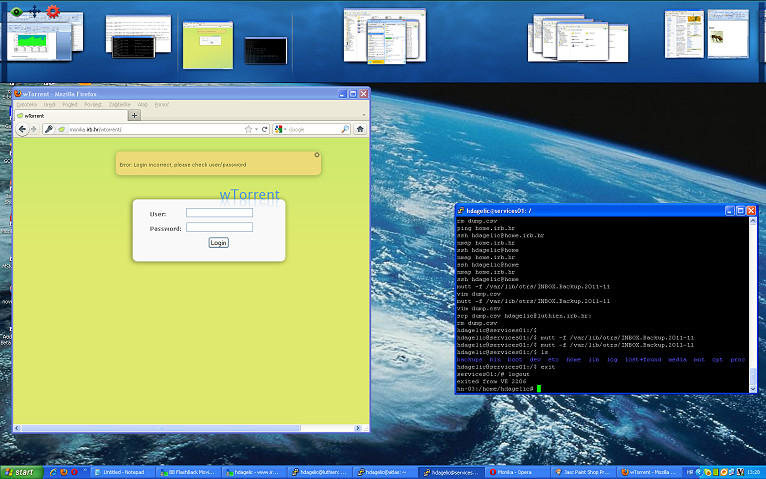Switch to hdagelic@luthien taskbar button
This screenshot has height=479, width=766.
320,472
